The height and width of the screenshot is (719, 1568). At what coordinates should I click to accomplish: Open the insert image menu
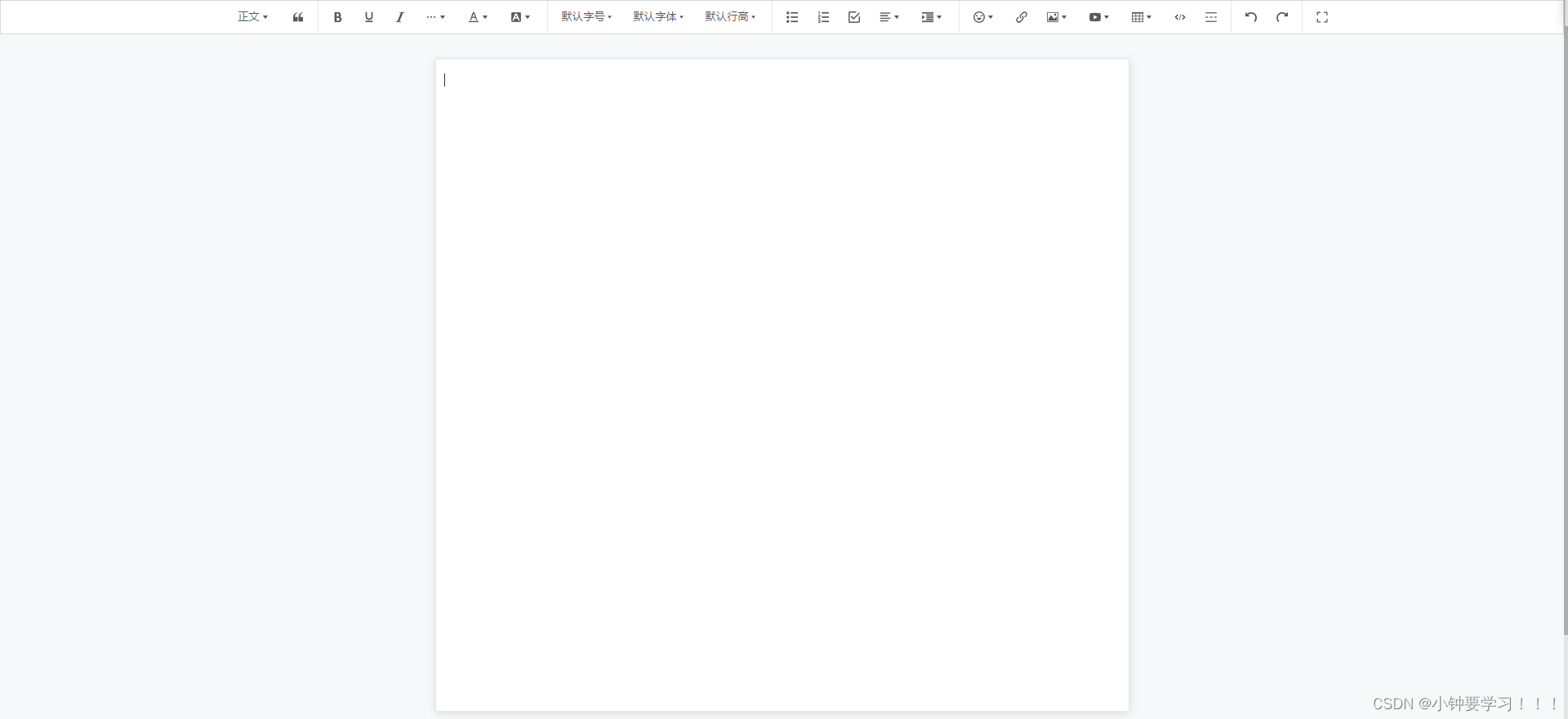tap(1057, 17)
